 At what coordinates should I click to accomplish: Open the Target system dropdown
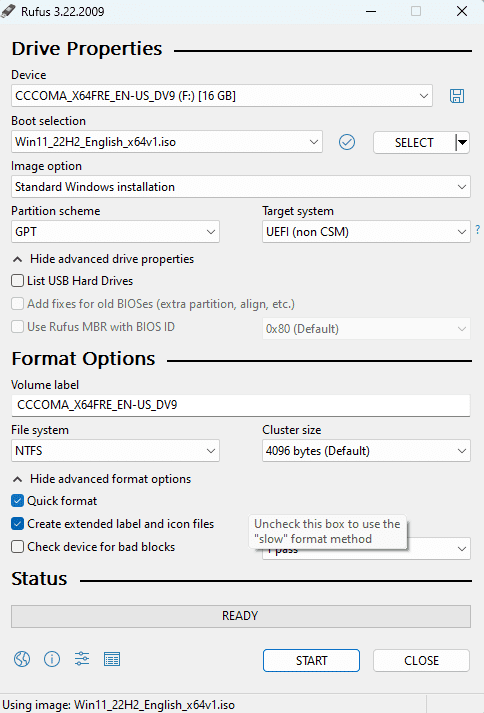point(366,232)
